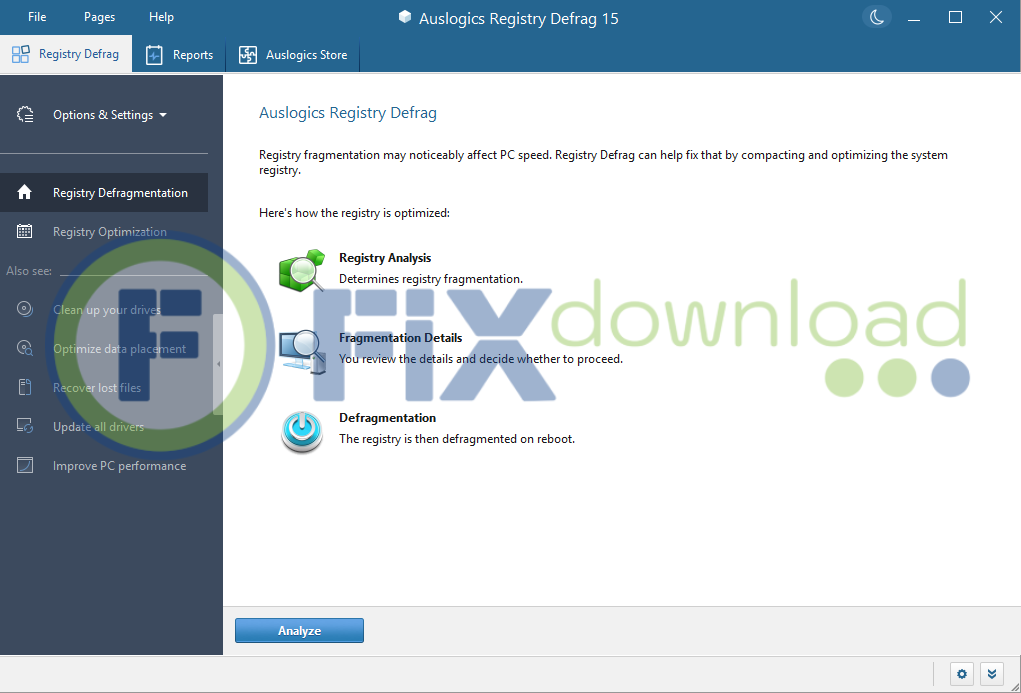Select Registry Defragmentation home icon
Screen dimensions: 1021x693
pos(25,193)
